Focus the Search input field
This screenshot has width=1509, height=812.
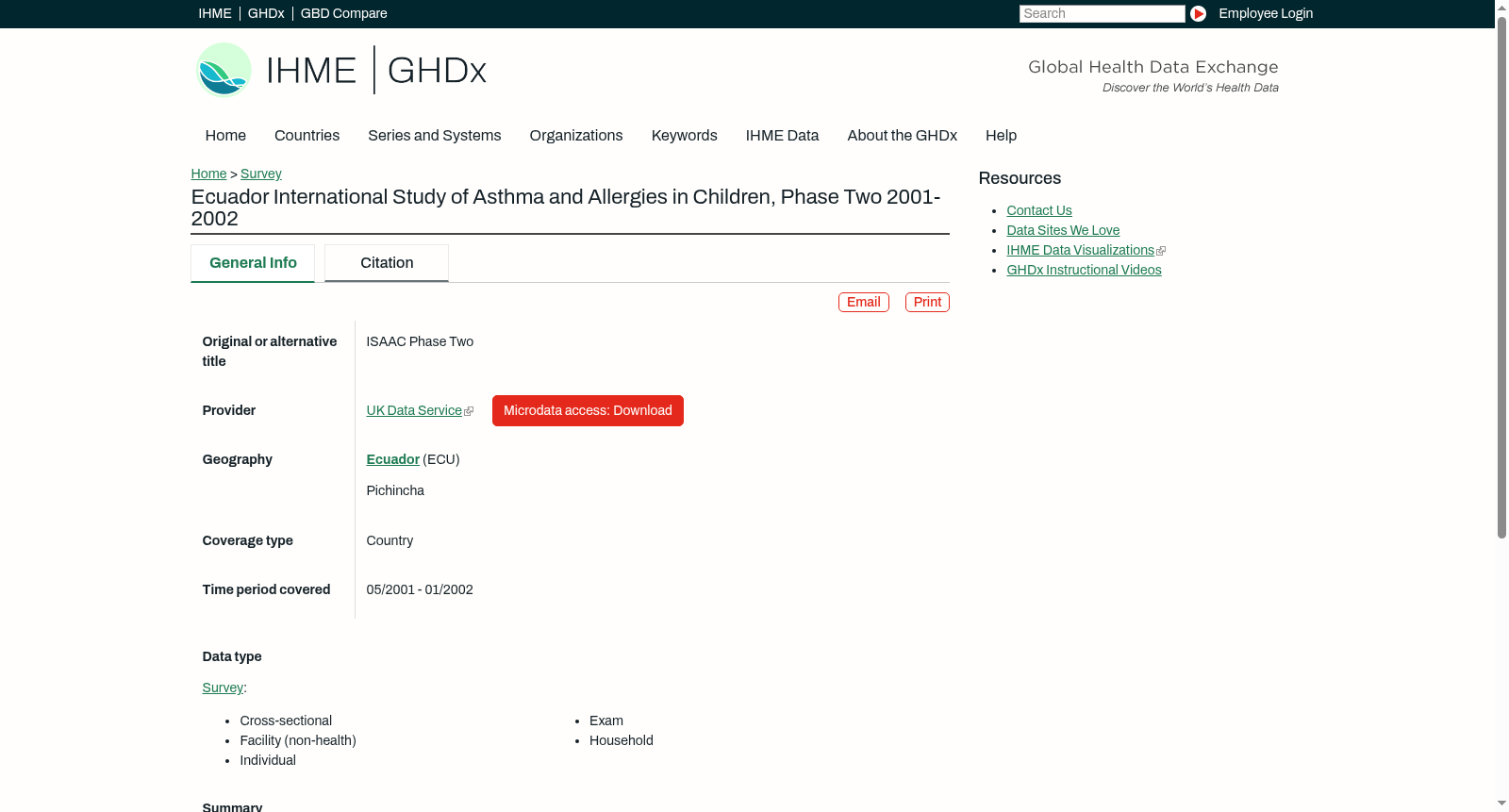click(x=1102, y=13)
